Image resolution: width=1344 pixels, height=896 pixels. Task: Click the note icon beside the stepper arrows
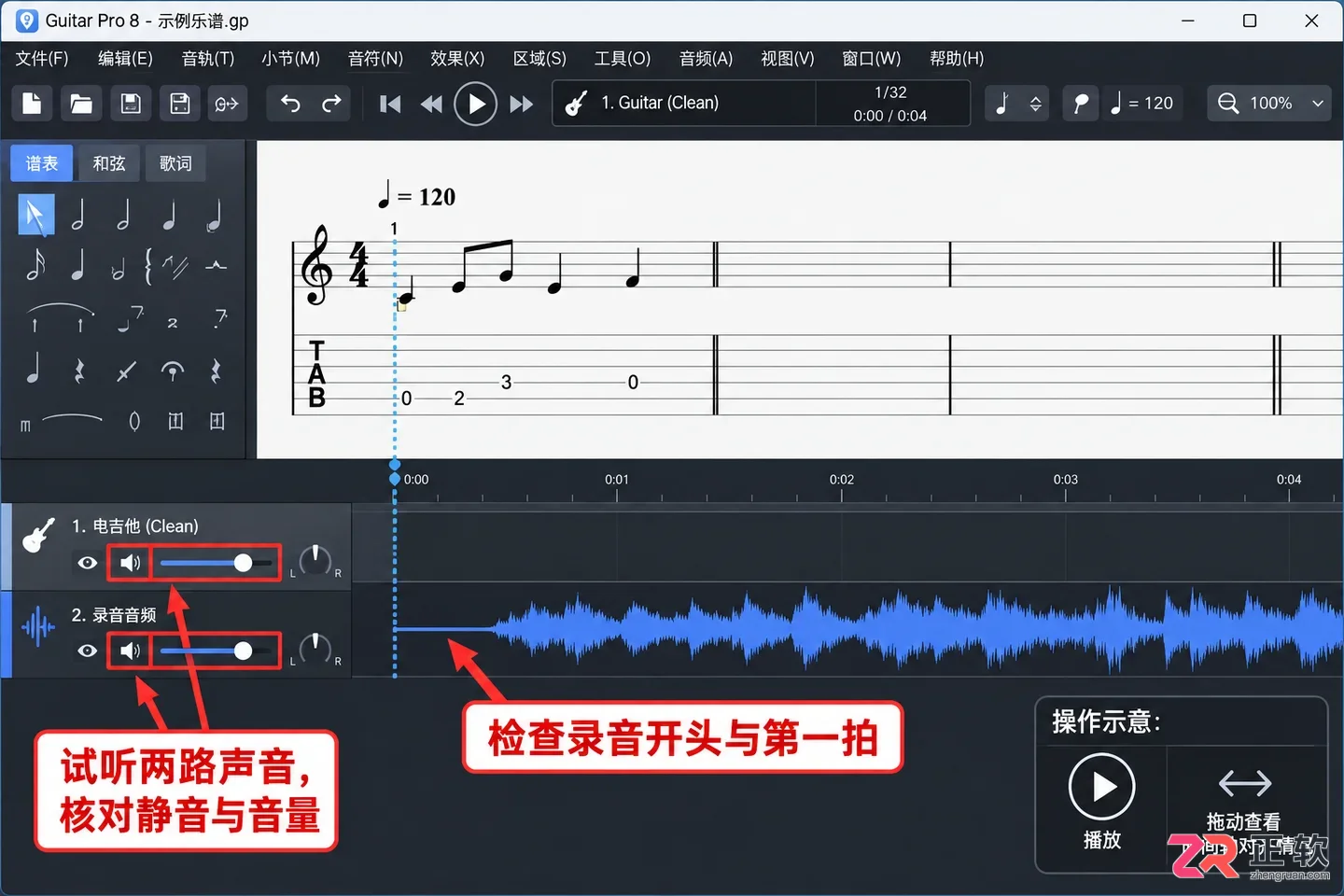1002,103
